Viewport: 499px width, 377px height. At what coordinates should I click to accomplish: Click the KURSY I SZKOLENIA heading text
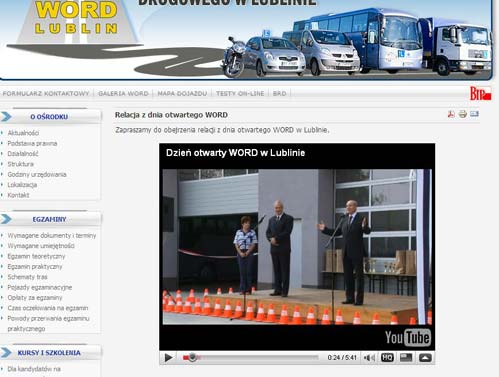pyautogui.click(x=49, y=353)
